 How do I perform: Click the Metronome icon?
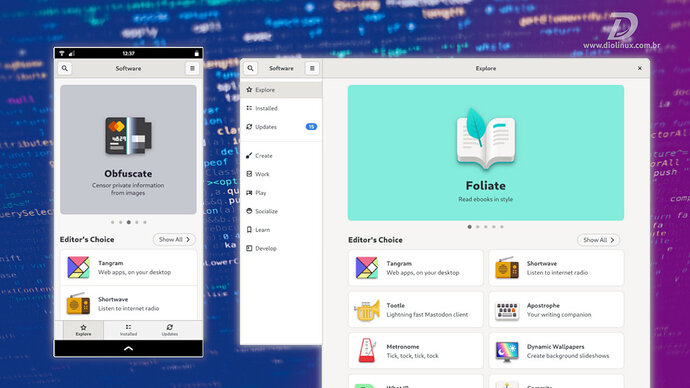pyautogui.click(x=367, y=351)
